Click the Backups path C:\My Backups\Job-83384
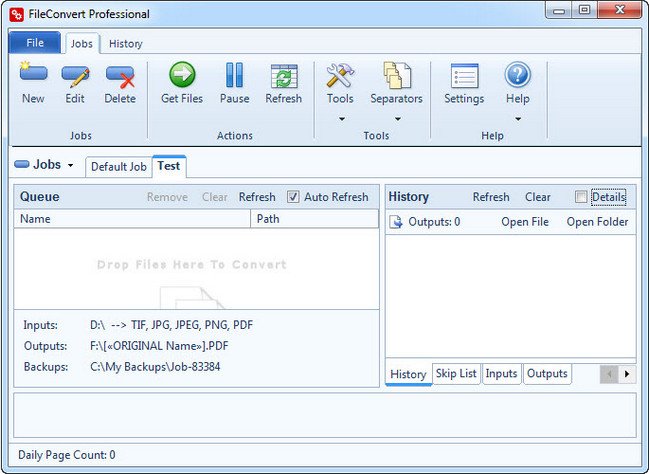Viewport: 649px width, 474px height. tap(155, 367)
